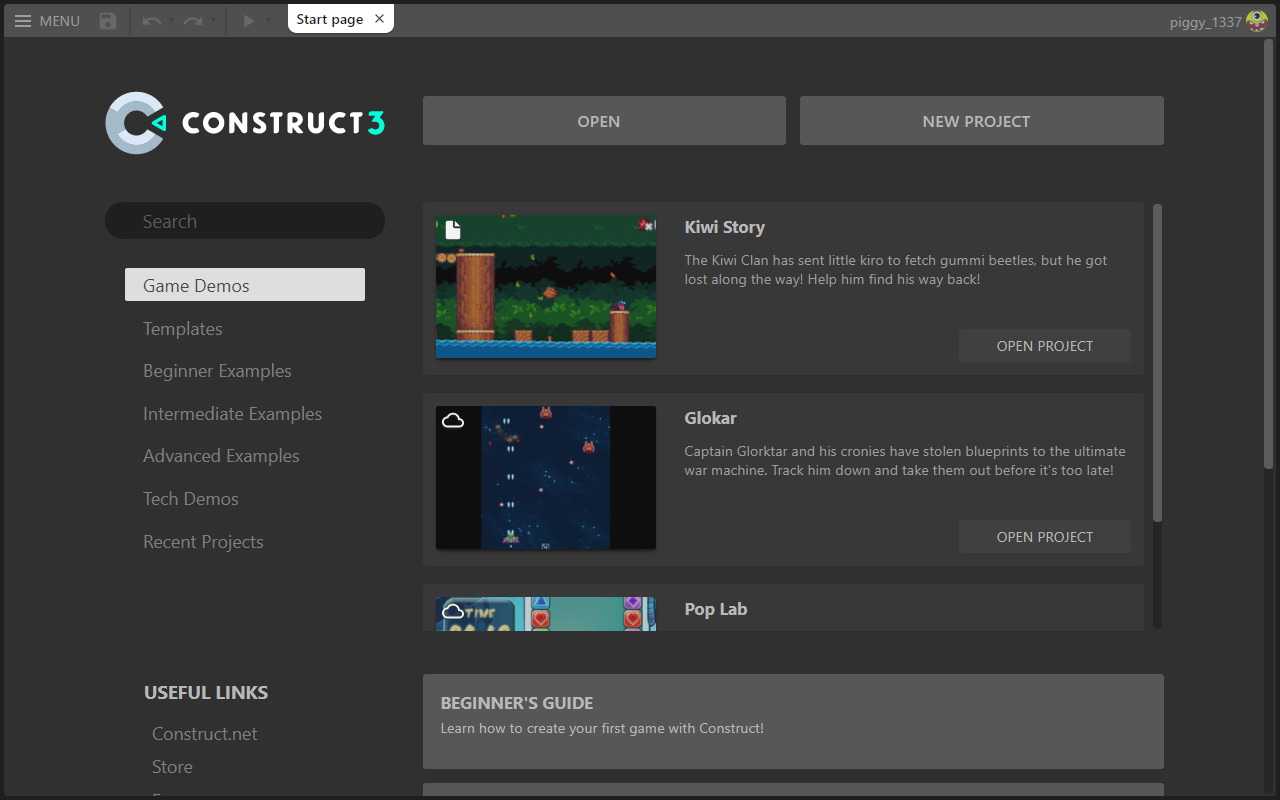Click the Redo arrow icon

point(193,21)
